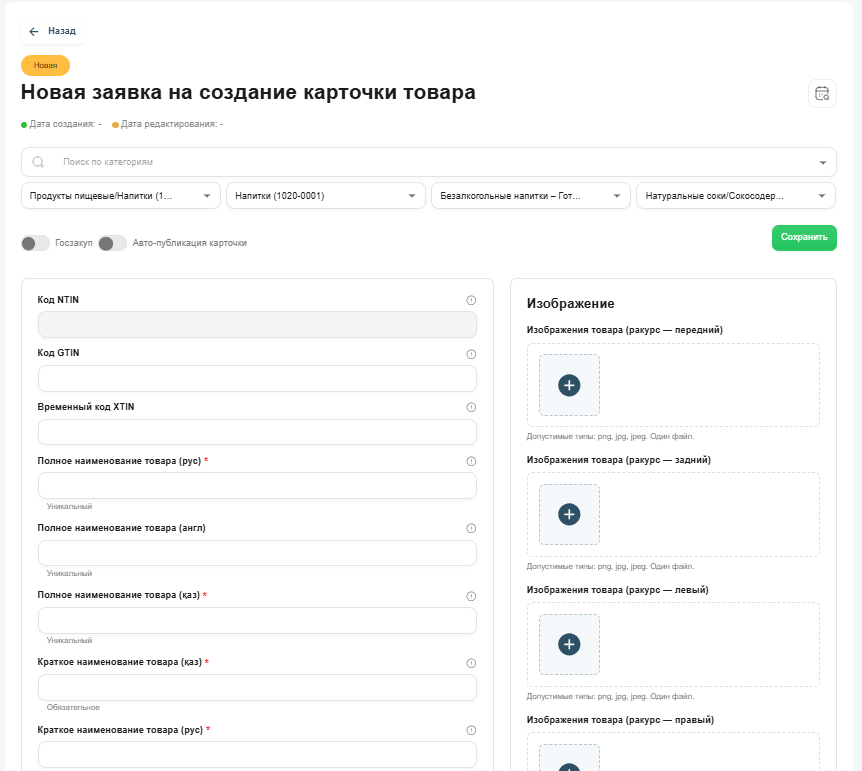Click the search magnifier icon in category search
The height and width of the screenshot is (771, 862).
[x=39, y=162]
